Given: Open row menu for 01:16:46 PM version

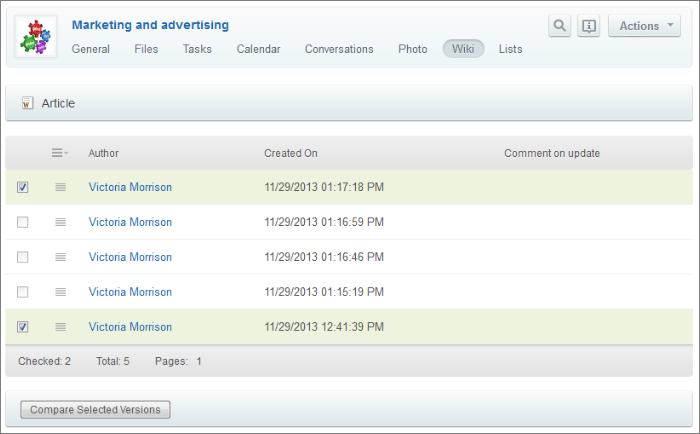Looking at the screenshot, I should (60, 257).
